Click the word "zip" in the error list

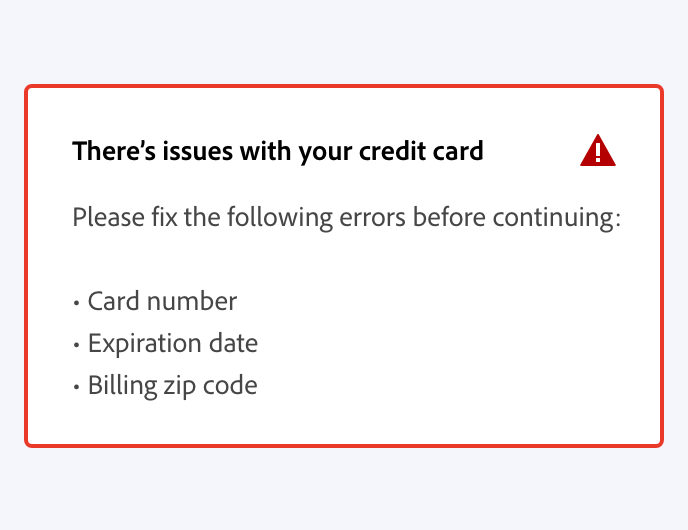(x=178, y=385)
